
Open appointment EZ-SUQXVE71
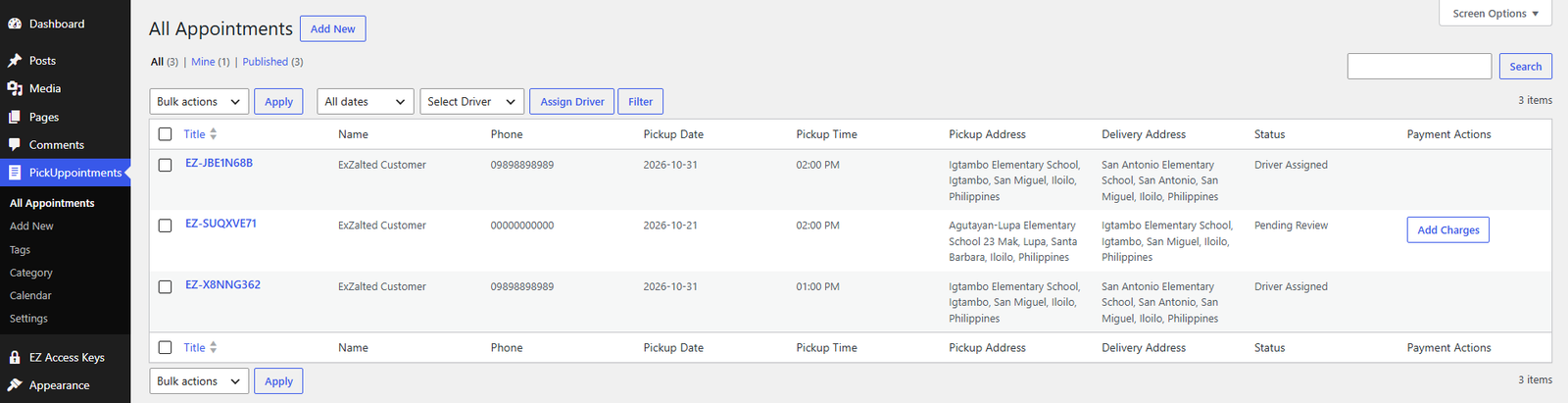221,224
